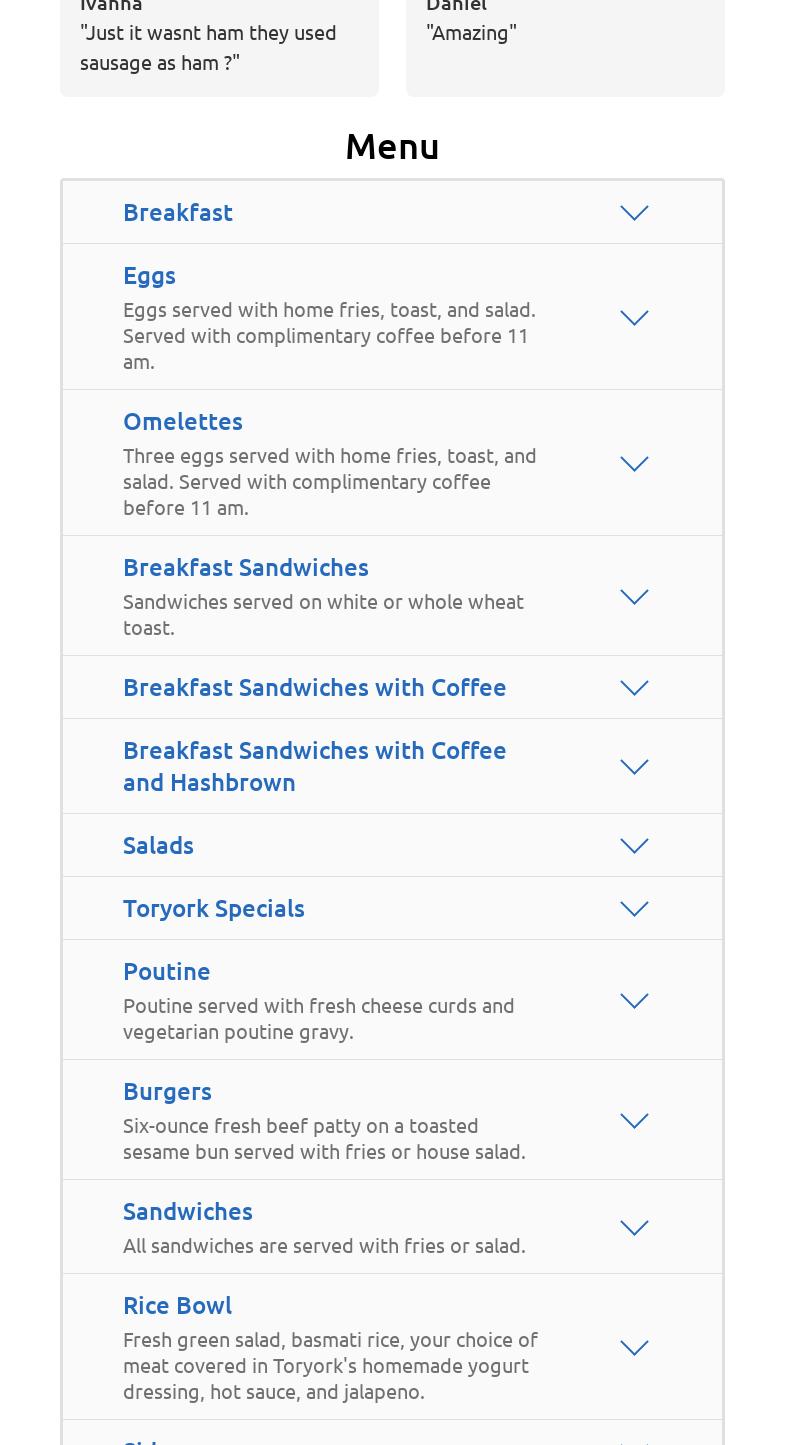Toggle the Salads section chevron

634,846
